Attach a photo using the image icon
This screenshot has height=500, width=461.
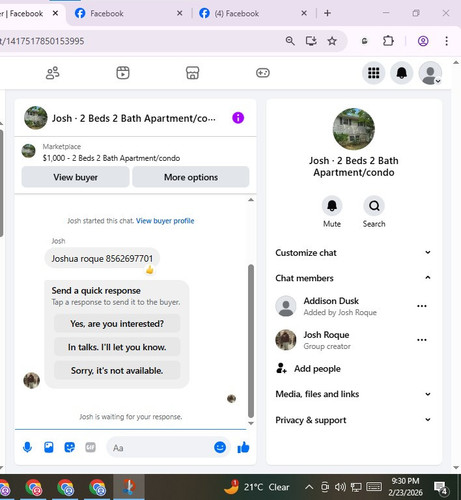[49, 447]
